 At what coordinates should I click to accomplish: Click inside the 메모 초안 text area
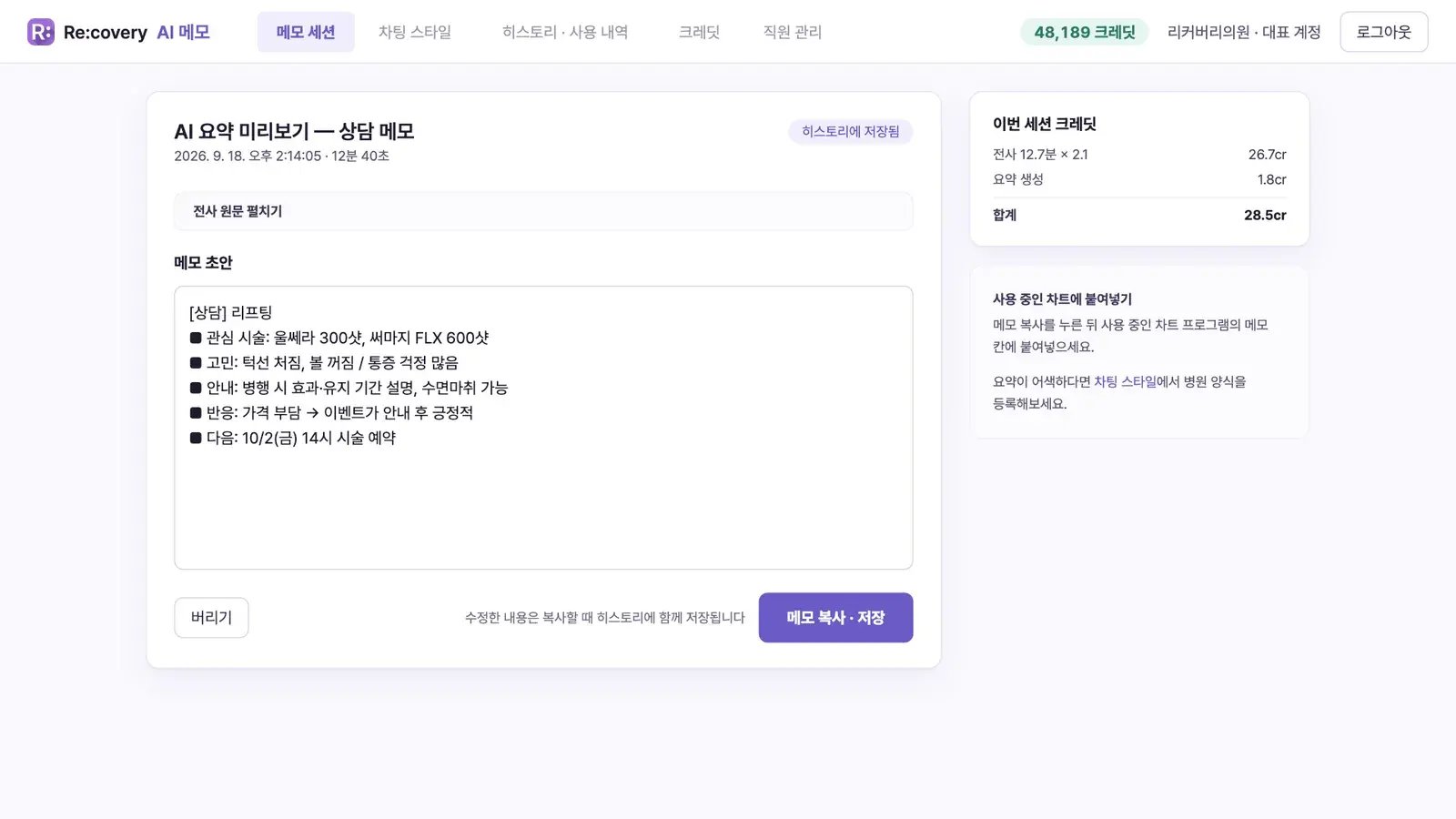pyautogui.click(x=543, y=428)
